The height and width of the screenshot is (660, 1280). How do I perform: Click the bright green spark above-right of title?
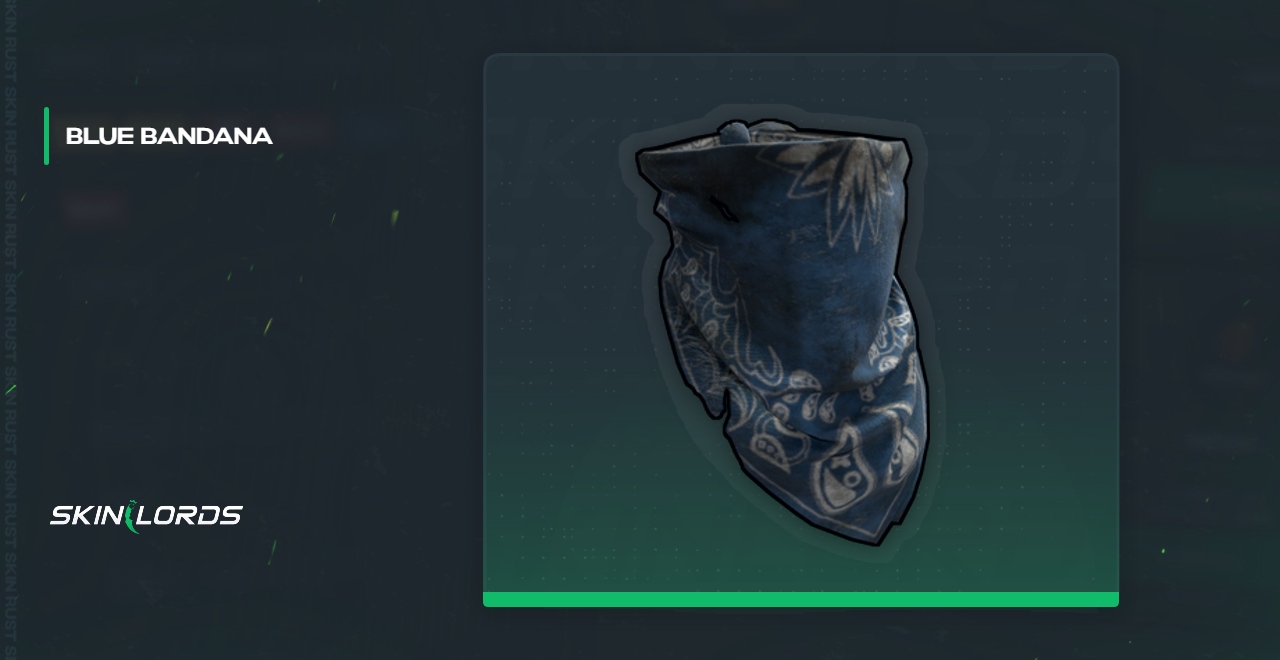395,216
